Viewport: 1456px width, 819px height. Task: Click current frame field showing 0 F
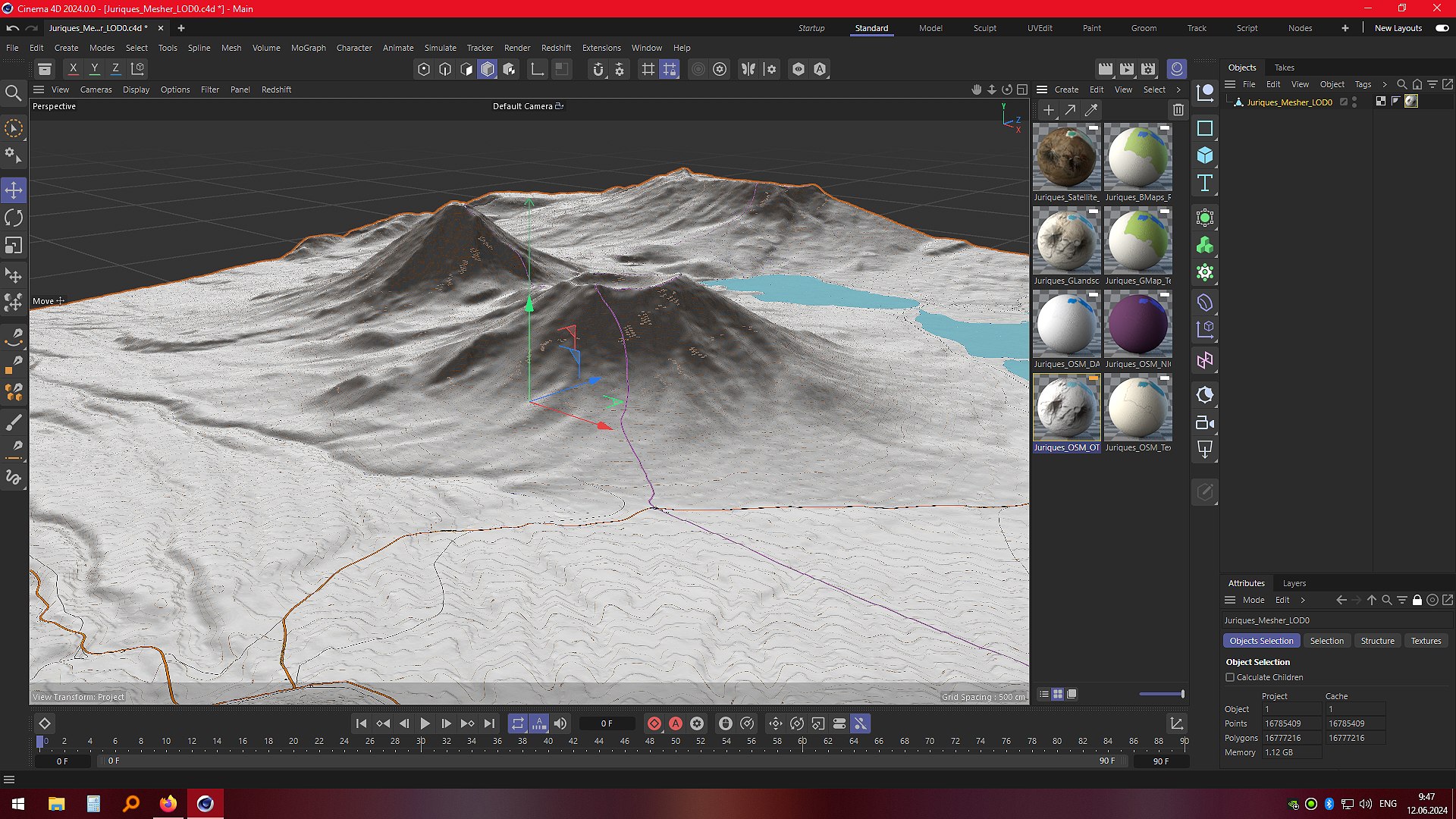(x=607, y=723)
